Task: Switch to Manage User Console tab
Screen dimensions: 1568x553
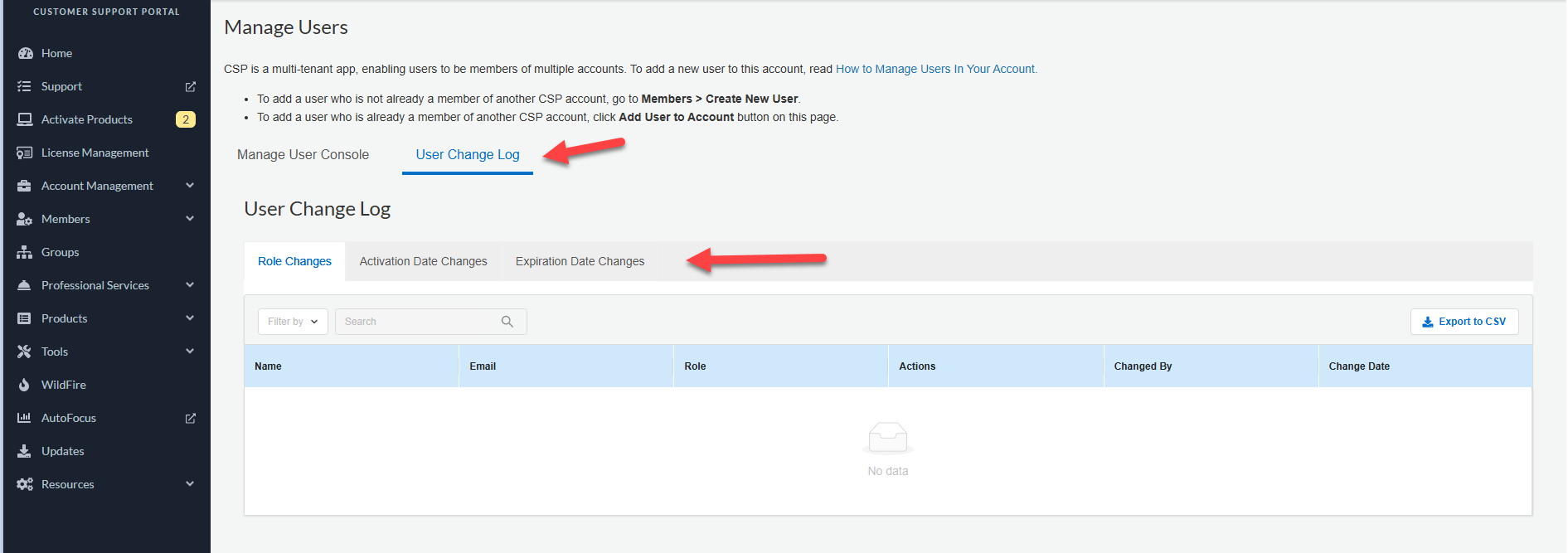Action: tap(303, 155)
